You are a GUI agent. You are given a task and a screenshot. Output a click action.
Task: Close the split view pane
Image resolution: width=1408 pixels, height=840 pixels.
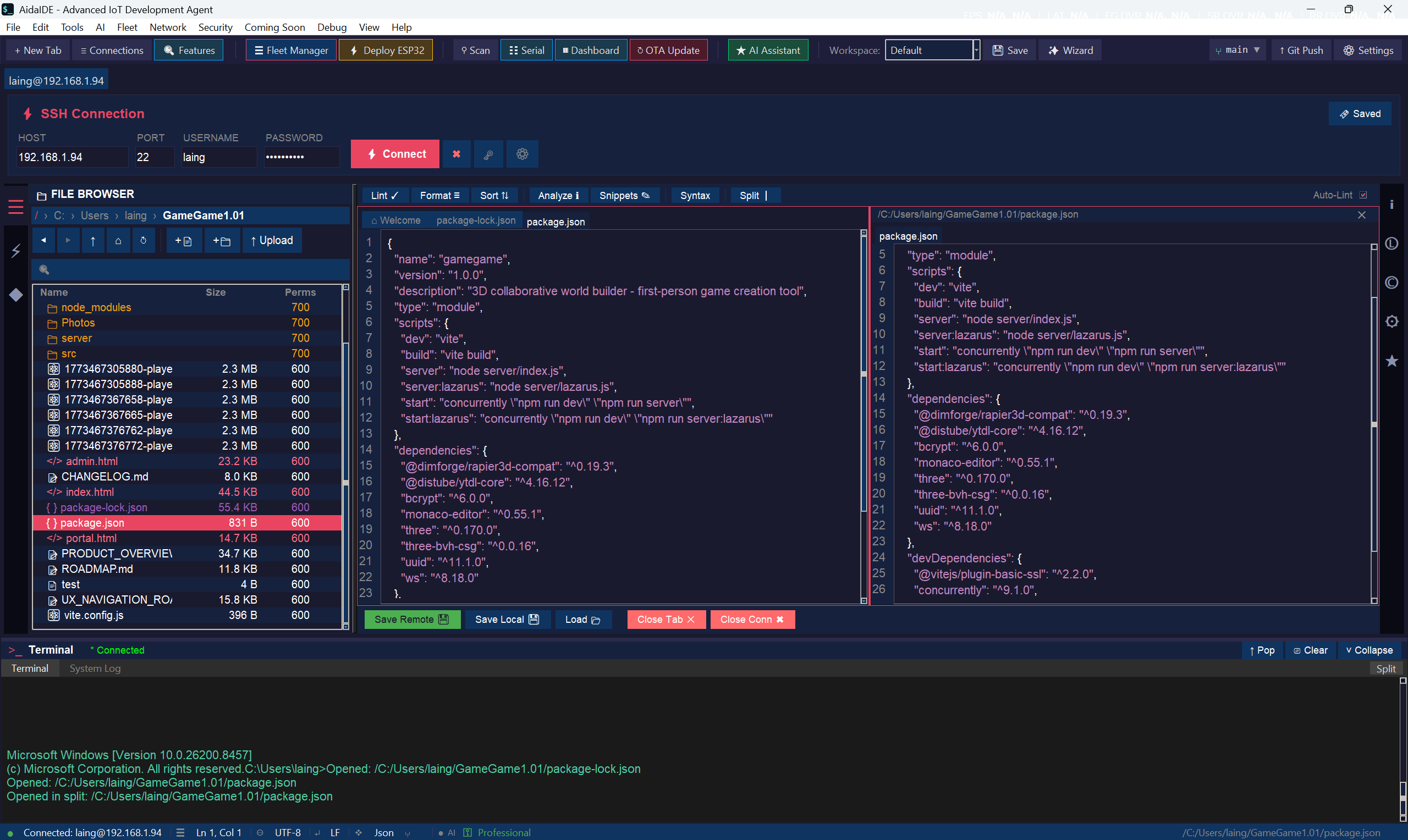point(1362,215)
